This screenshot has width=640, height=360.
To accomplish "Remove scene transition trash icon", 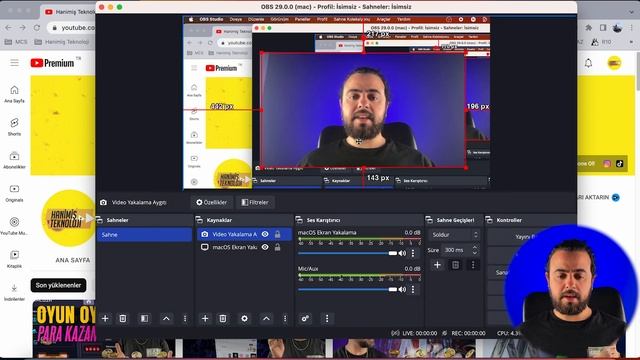I will coord(456,265).
